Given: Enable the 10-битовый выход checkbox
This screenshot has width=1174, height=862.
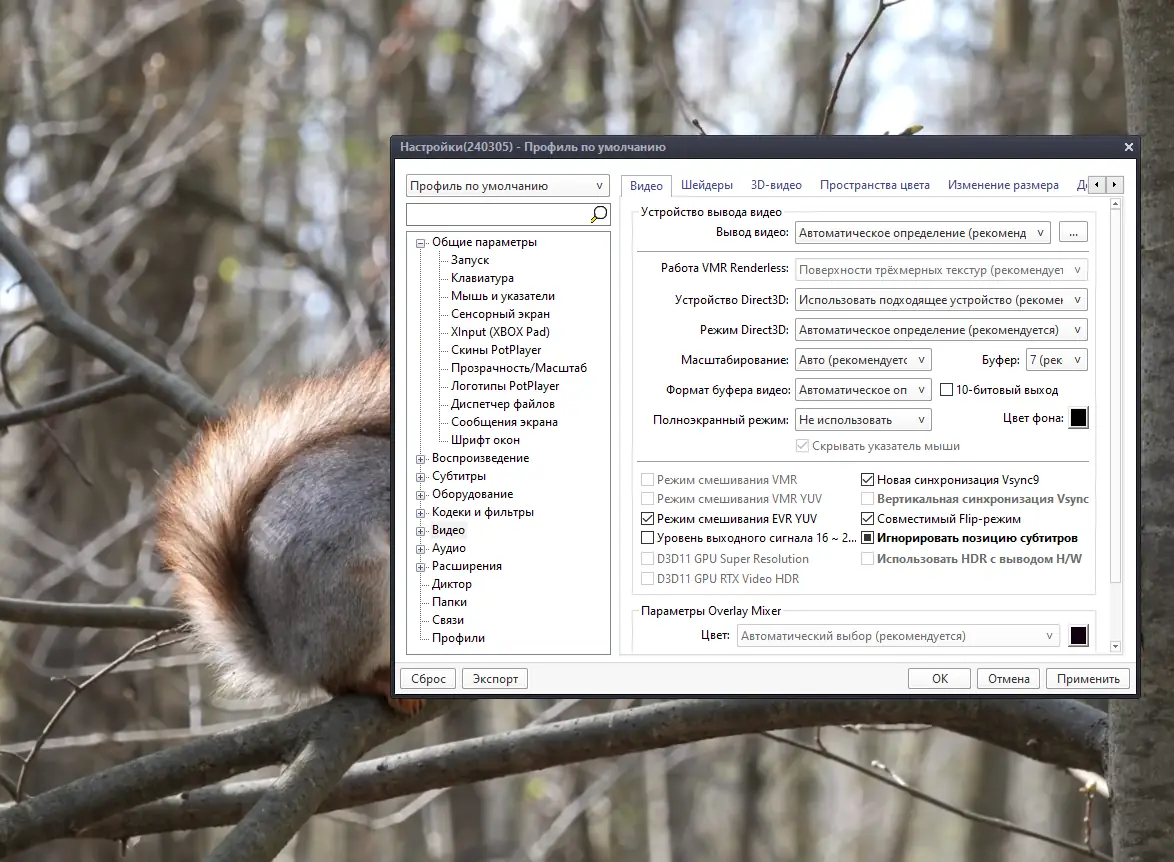Looking at the screenshot, I should tap(946, 389).
